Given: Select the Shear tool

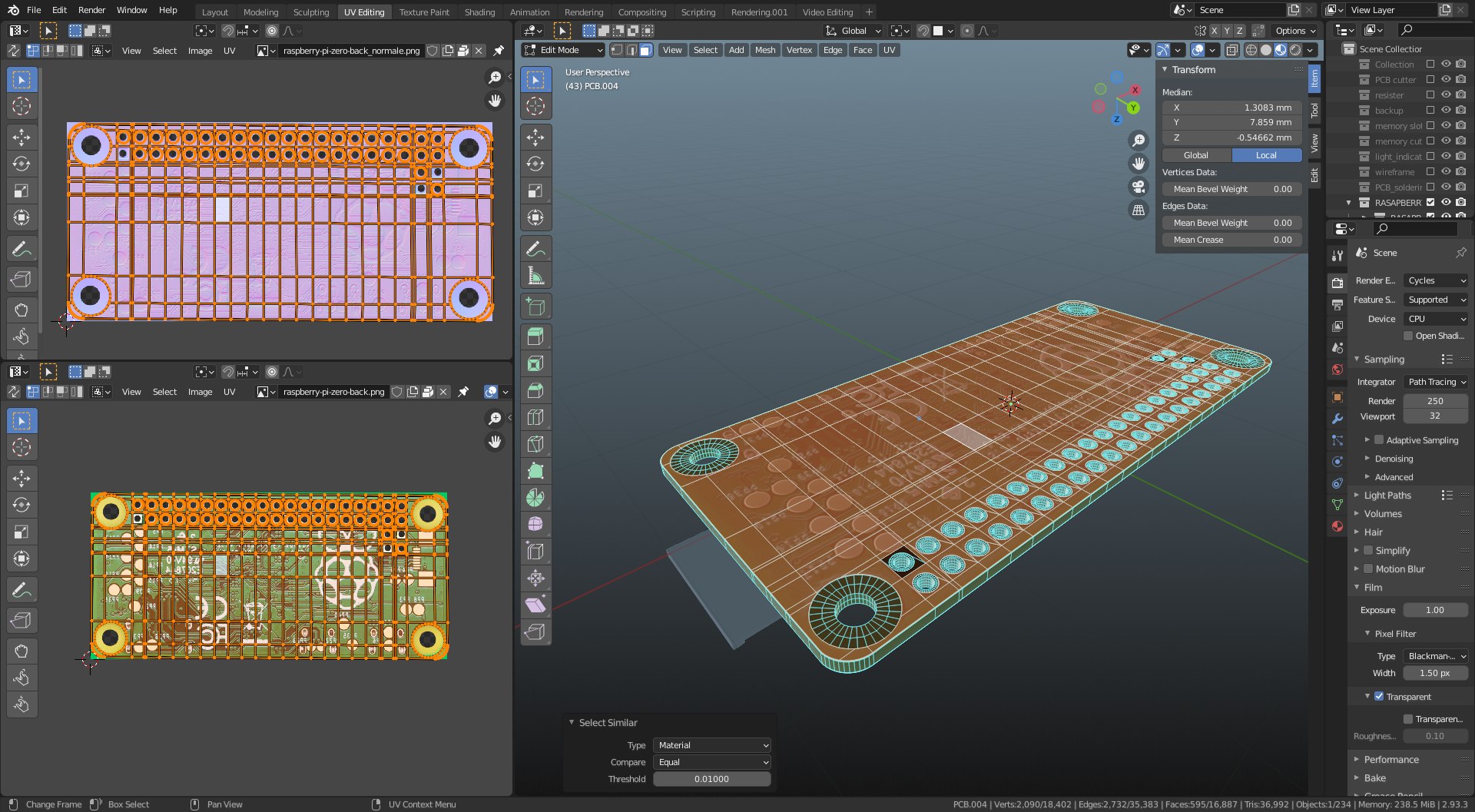Looking at the screenshot, I should click(535, 605).
